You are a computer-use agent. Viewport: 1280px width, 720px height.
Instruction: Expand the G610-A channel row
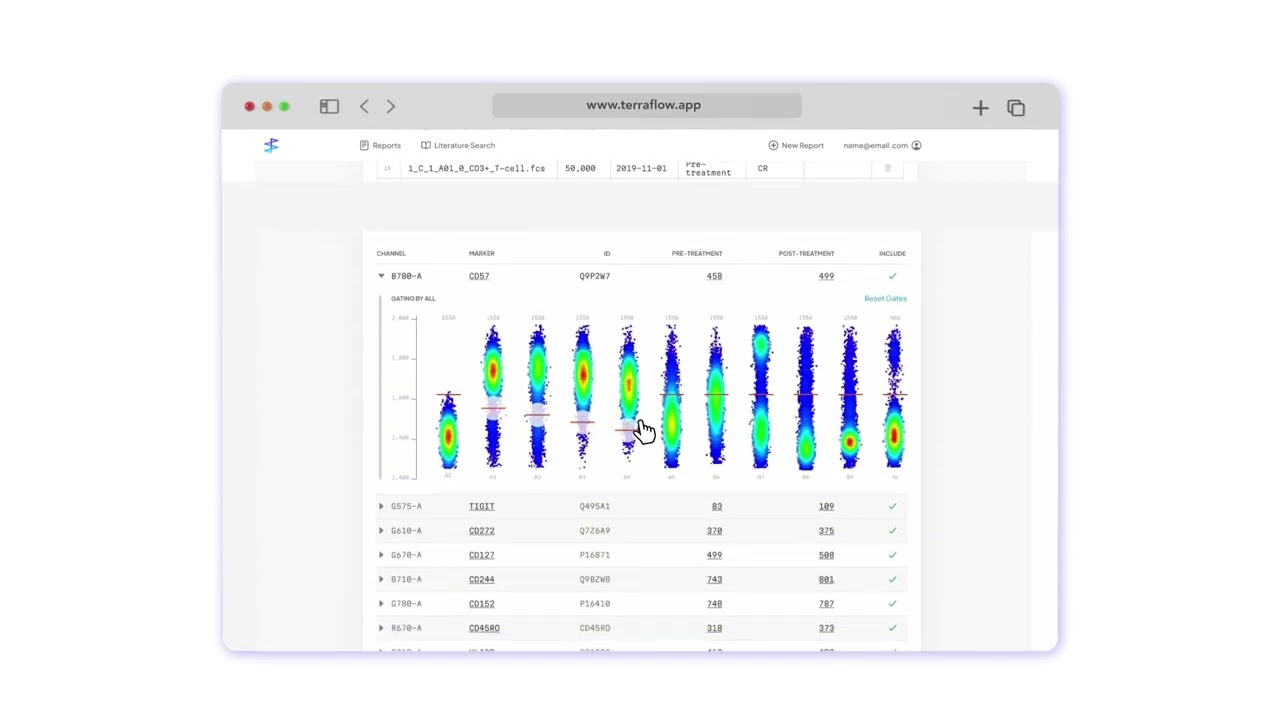381,531
